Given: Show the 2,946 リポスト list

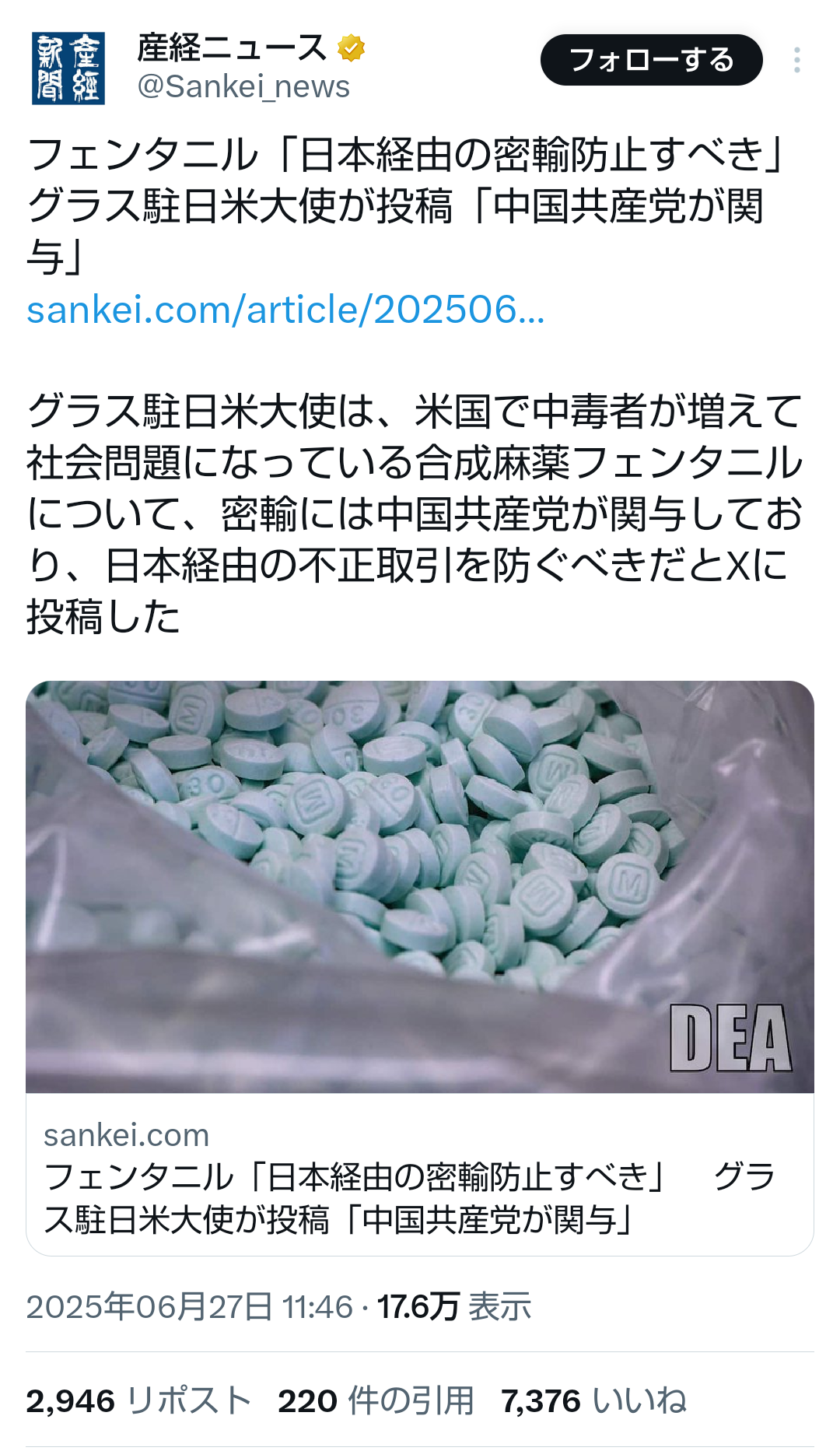Looking at the screenshot, I should 138,1401.
